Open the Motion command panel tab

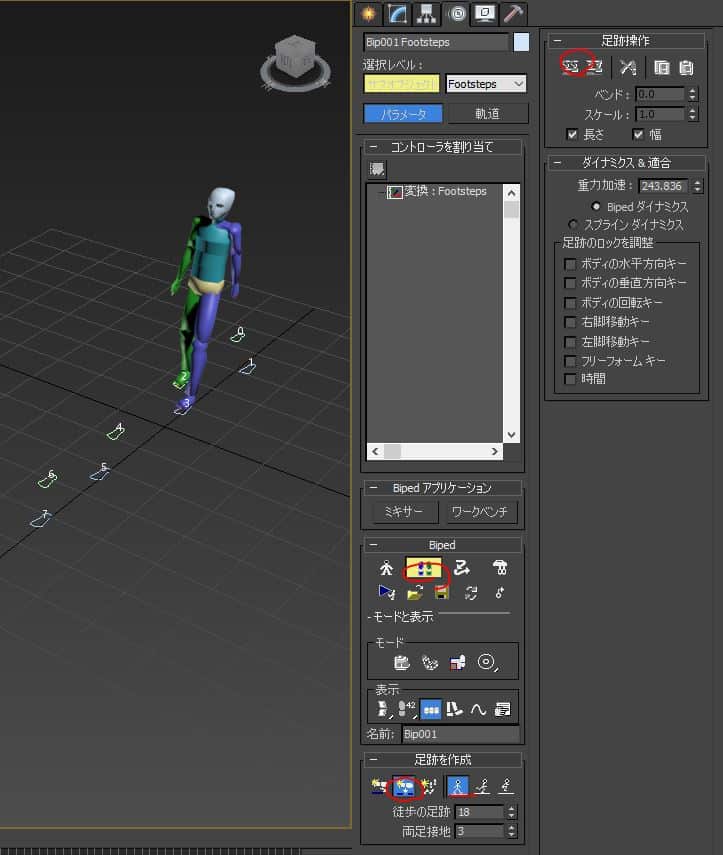click(x=458, y=13)
